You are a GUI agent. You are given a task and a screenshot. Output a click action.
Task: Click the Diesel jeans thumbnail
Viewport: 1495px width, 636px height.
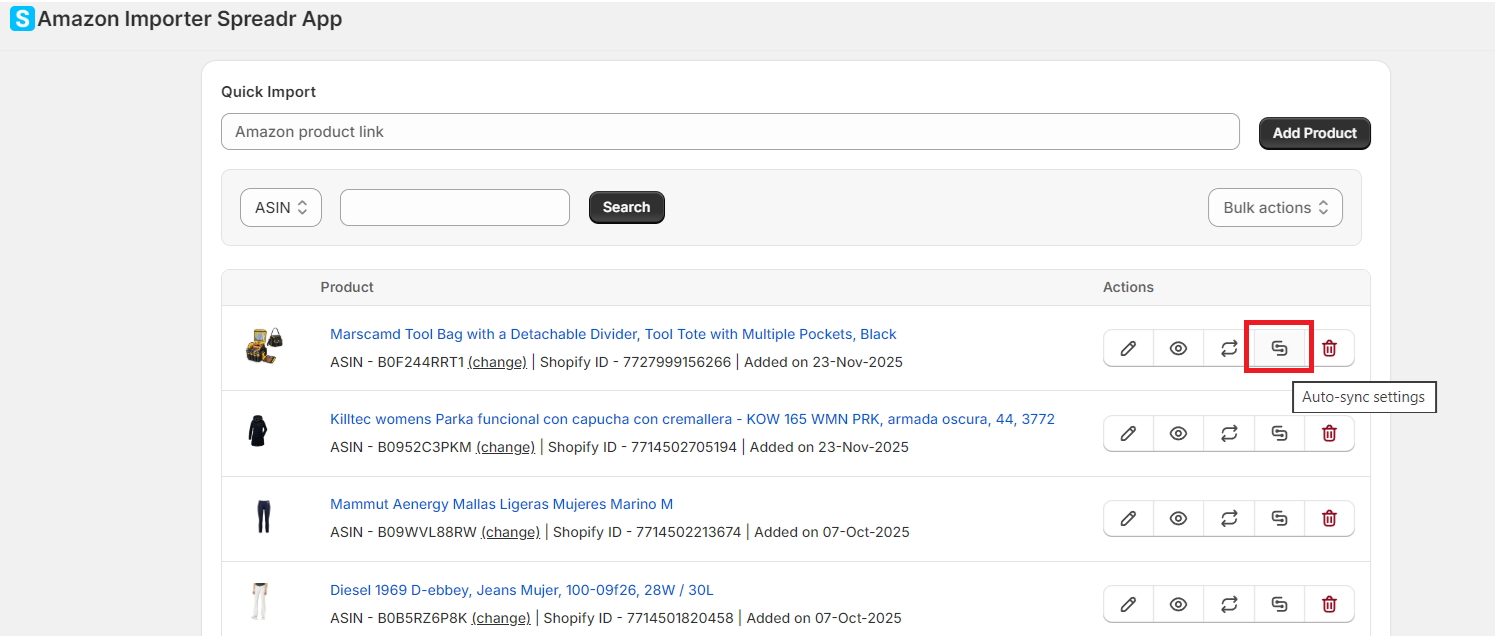click(260, 603)
